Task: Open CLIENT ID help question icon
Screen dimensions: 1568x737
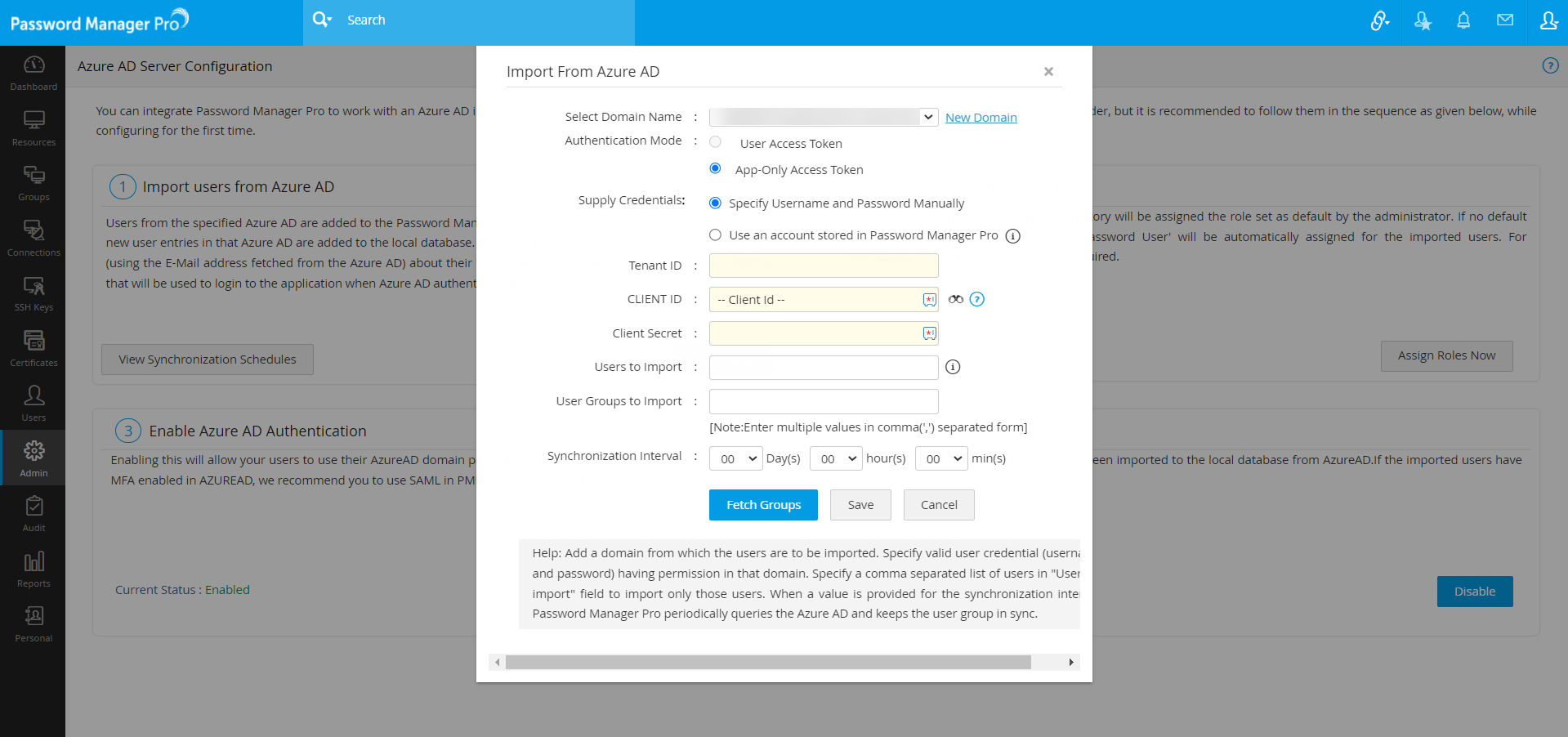Action: [x=977, y=299]
